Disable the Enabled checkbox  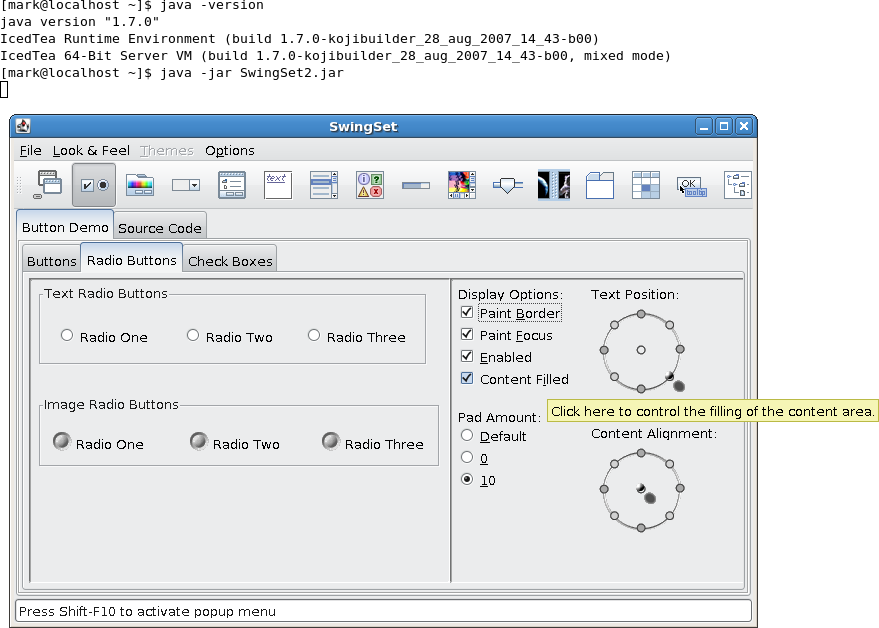click(x=467, y=356)
